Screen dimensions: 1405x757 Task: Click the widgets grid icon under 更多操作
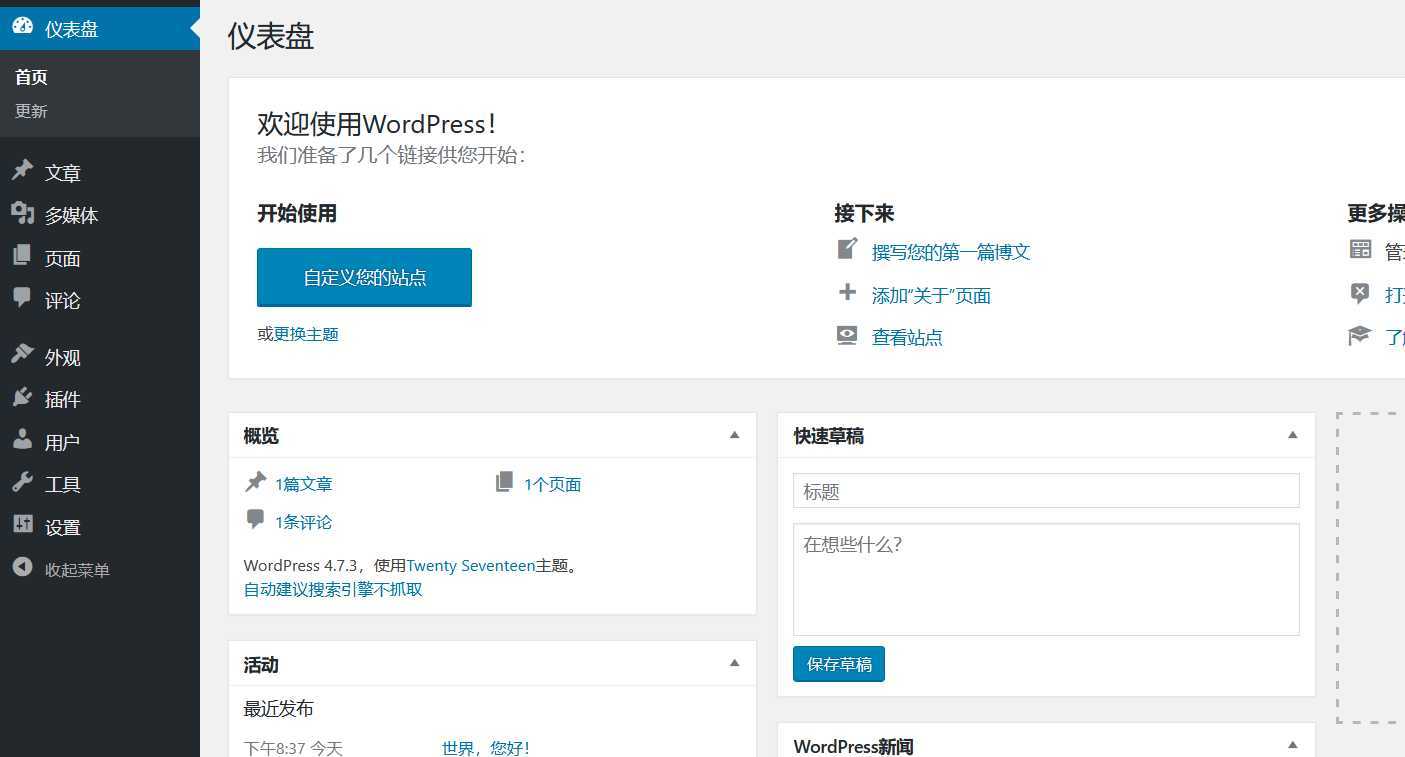click(x=1360, y=250)
